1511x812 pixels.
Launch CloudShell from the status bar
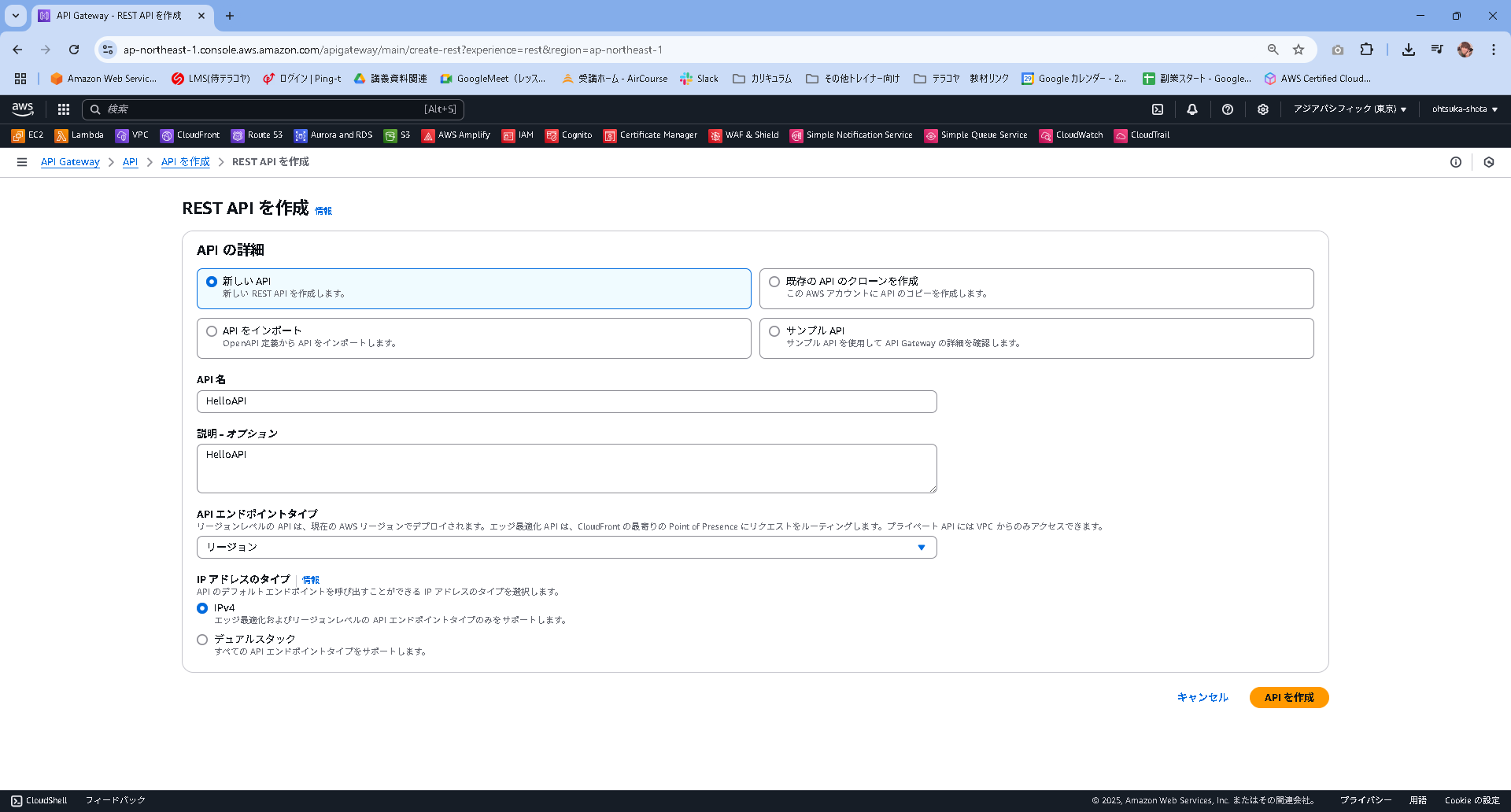[38, 799]
